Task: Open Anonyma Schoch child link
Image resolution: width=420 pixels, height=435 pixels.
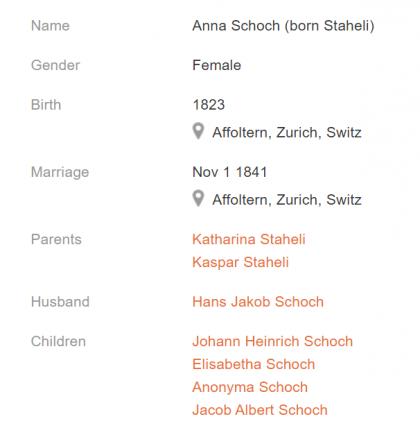Action: (x=250, y=387)
